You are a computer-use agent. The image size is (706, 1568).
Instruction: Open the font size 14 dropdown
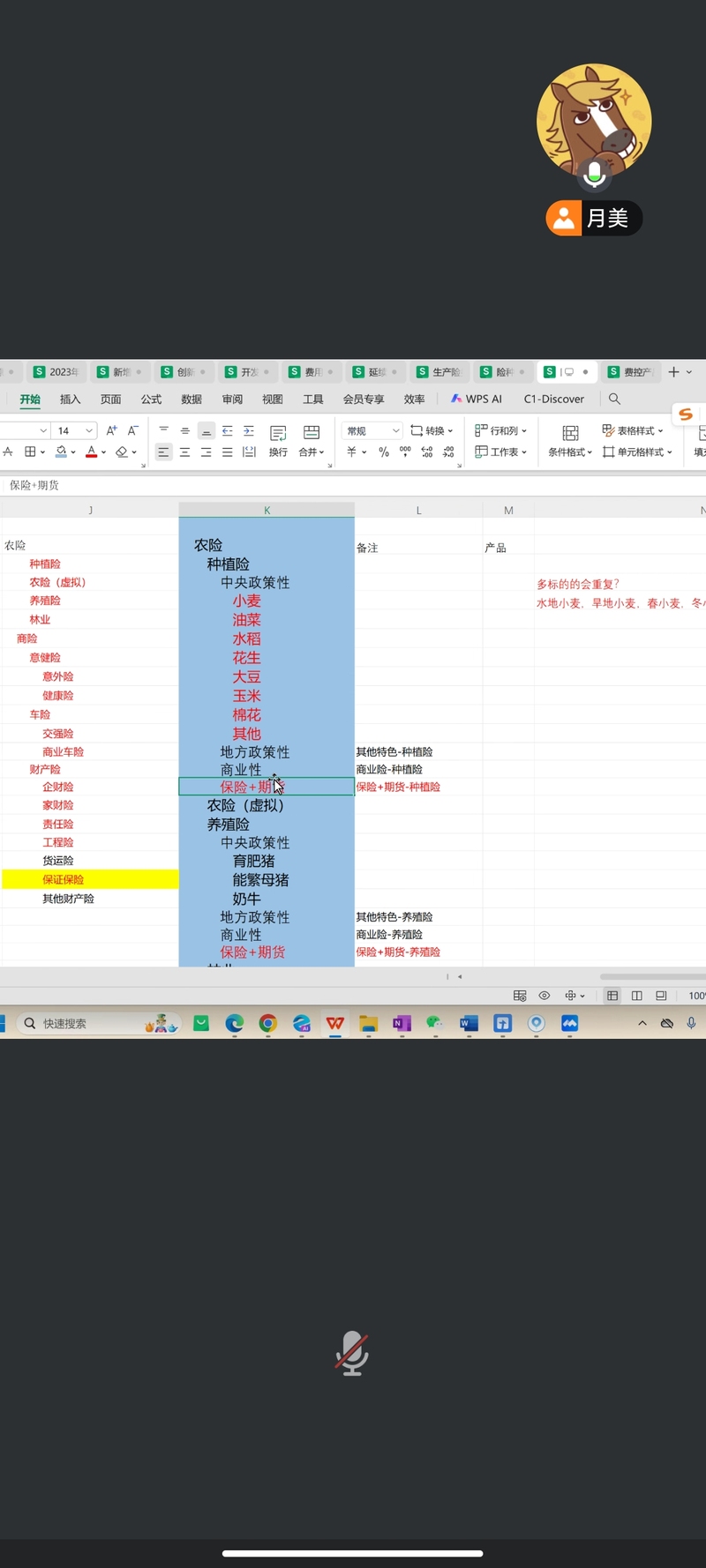tap(89, 430)
